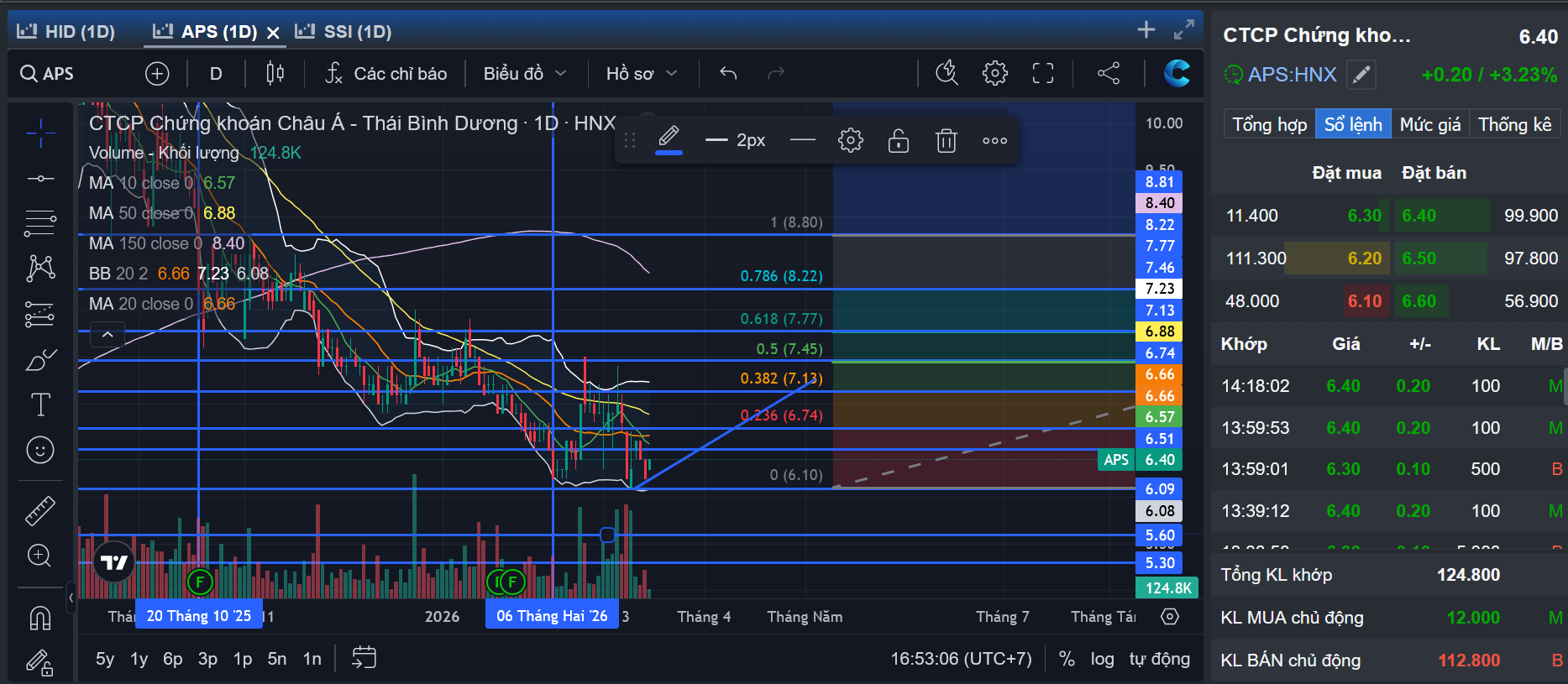This screenshot has width=1568, height=684.
Task: Open the chart patterns tool
Action: [x=40, y=269]
